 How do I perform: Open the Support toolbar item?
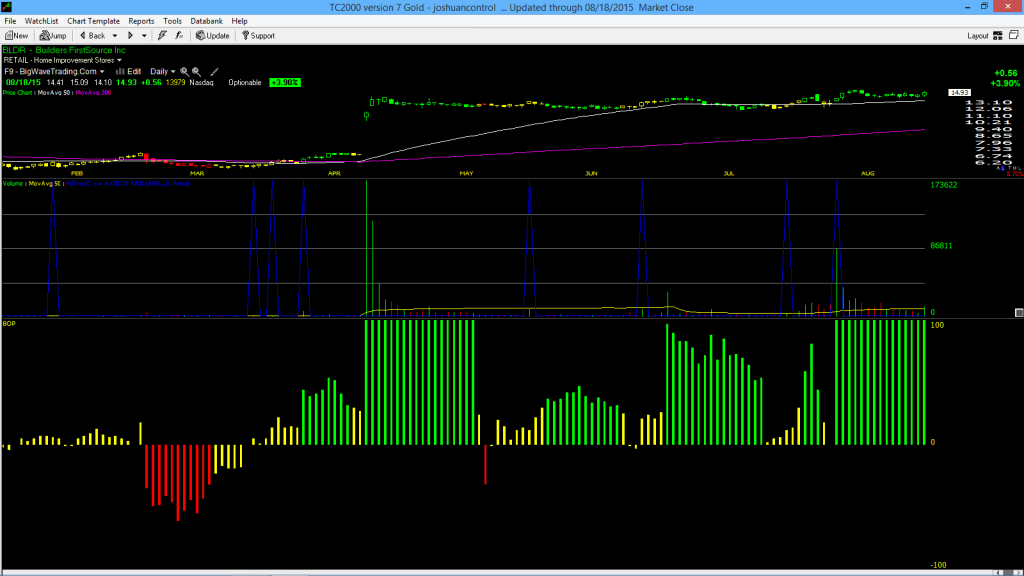point(258,36)
